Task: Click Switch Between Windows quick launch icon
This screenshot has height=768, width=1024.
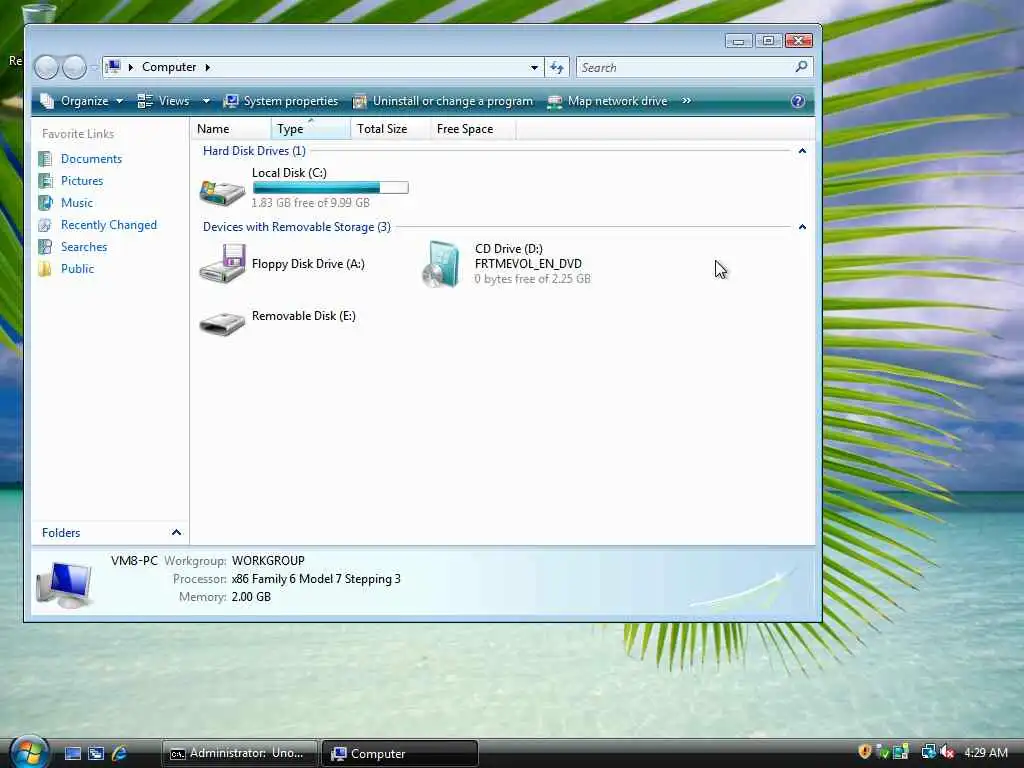Action: (96, 754)
